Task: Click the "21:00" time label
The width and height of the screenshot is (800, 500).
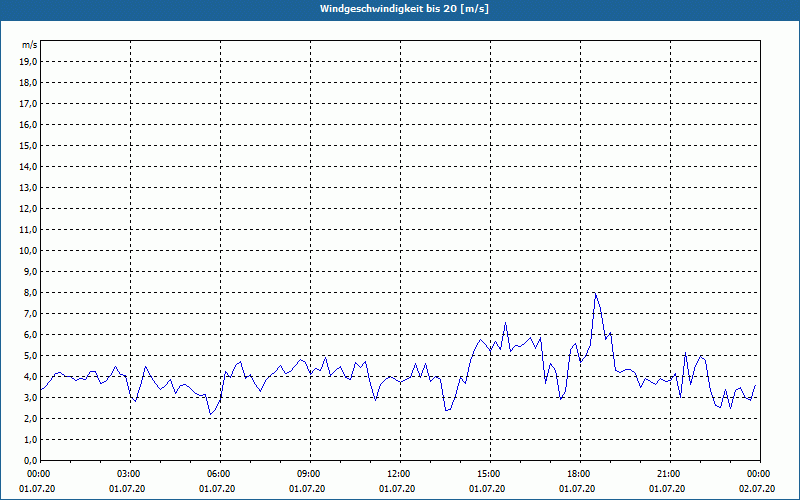Action: coord(670,474)
